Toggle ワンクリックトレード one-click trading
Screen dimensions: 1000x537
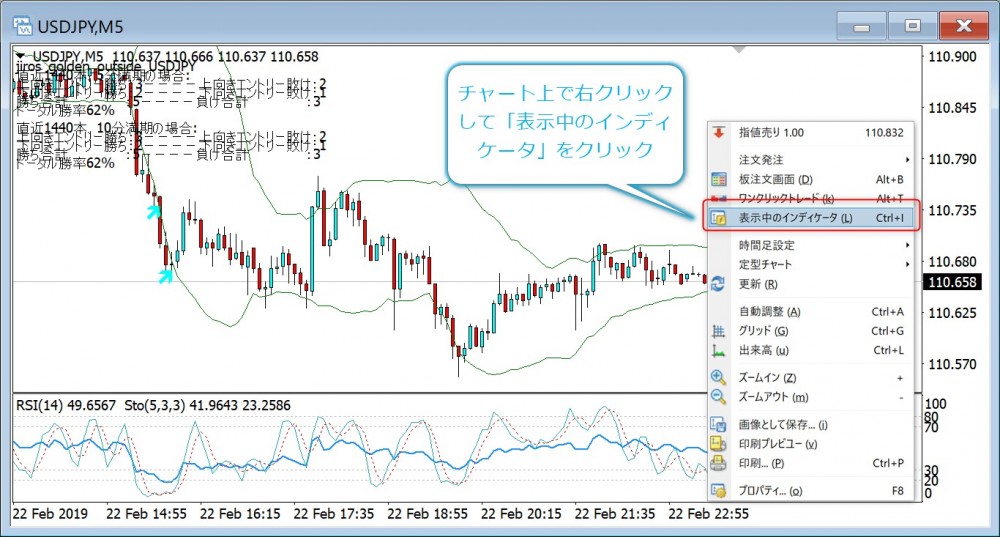(x=785, y=198)
